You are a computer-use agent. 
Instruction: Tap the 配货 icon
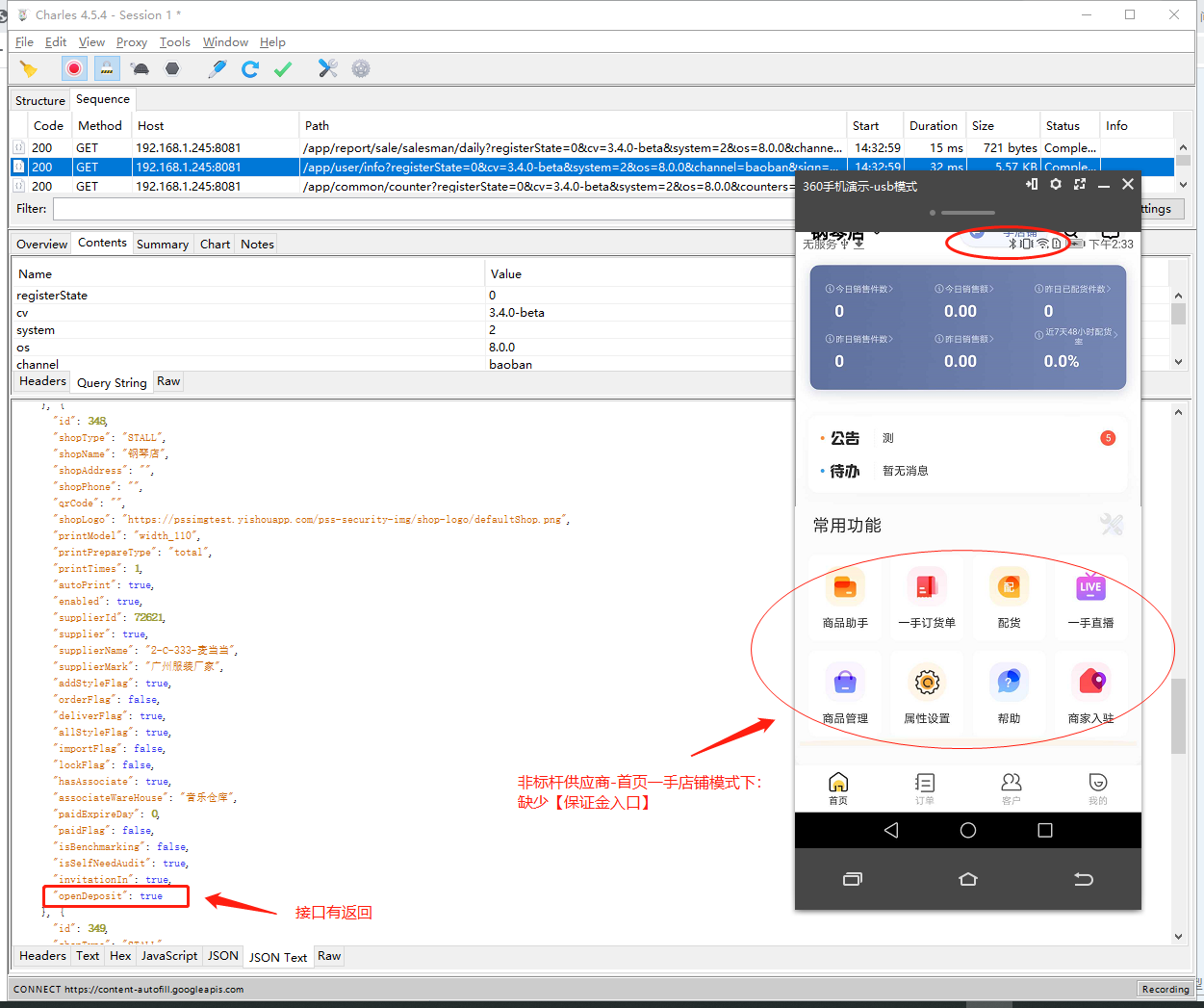click(x=1009, y=587)
